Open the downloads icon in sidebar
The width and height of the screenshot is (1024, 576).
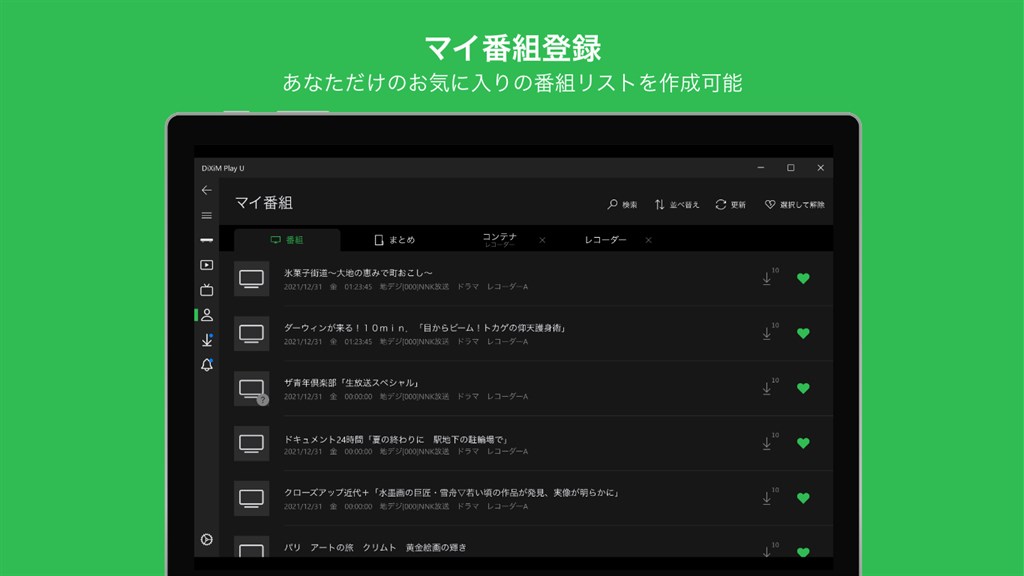(206, 340)
